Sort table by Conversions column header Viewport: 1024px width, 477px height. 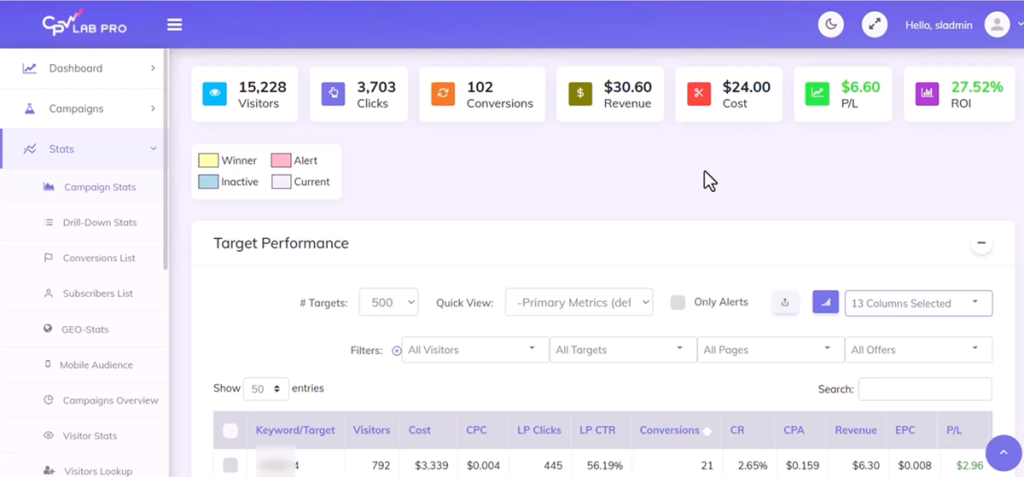tap(670, 430)
